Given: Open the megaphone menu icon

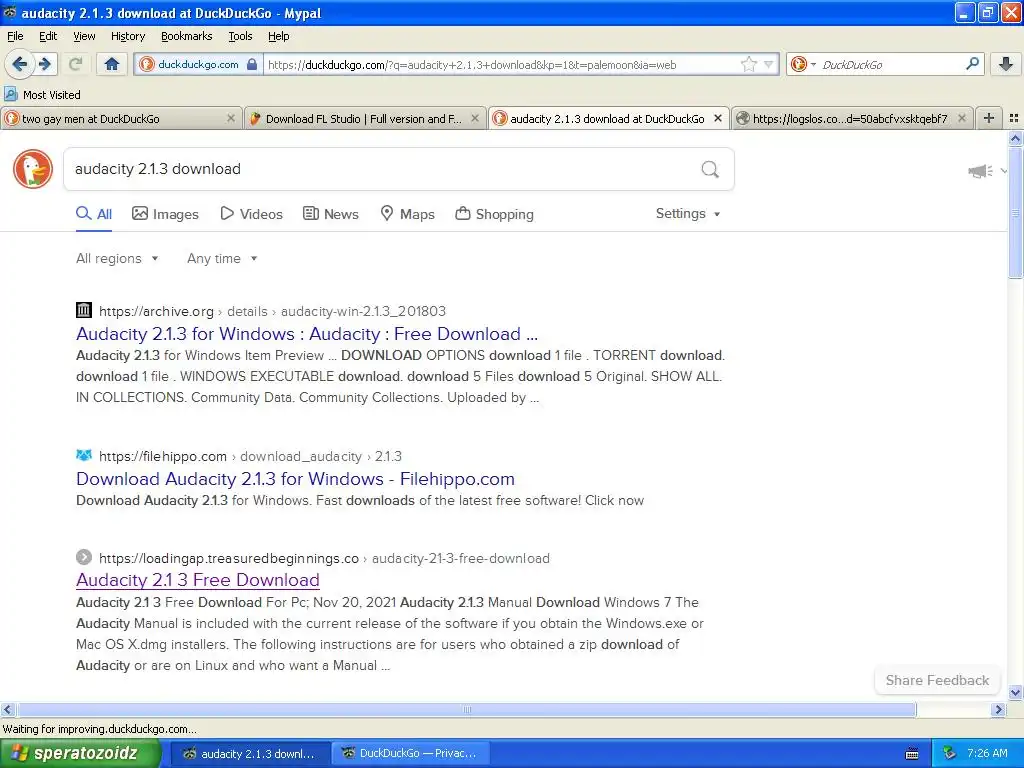Looking at the screenshot, I should point(980,171).
